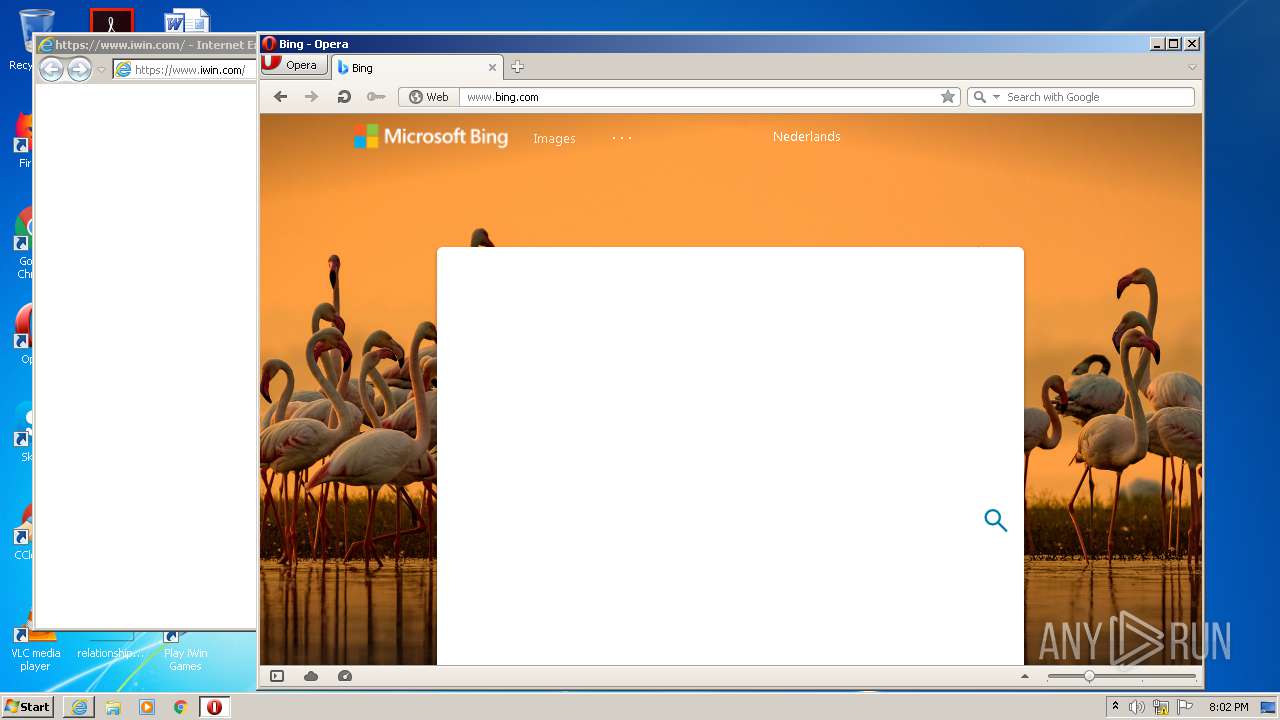Bookmark page with star icon
1280x720 pixels.
click(948, 97)
